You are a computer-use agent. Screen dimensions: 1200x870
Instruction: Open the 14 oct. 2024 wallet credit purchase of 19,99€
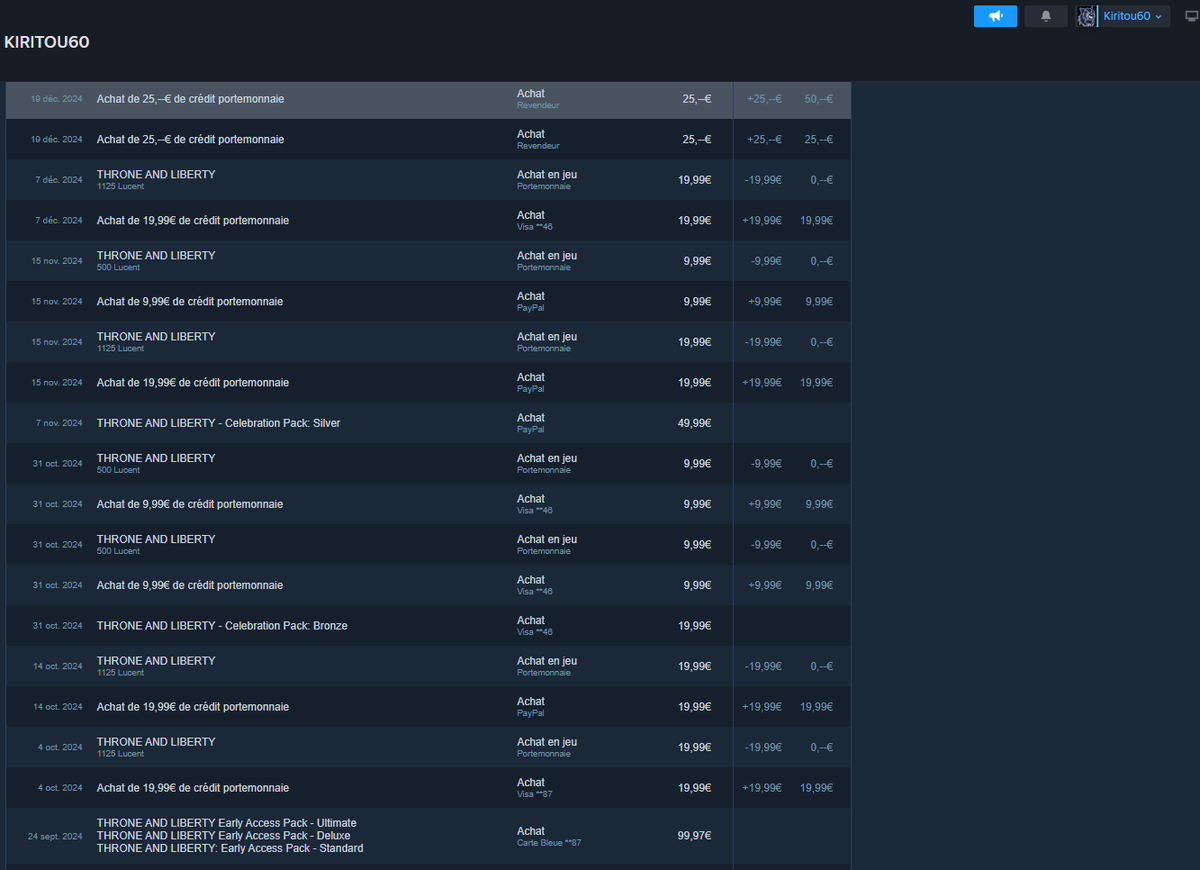[428, 707]
